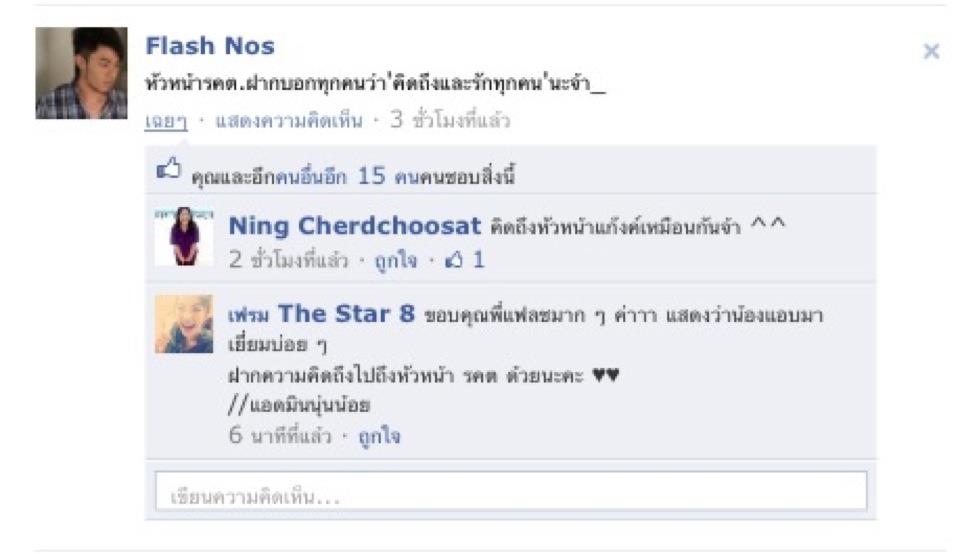Open the 2 ชั่วโมงที่แล้ว comment timestamp
The height and width of the screenshot is (554, 960).
coord(288,260)
